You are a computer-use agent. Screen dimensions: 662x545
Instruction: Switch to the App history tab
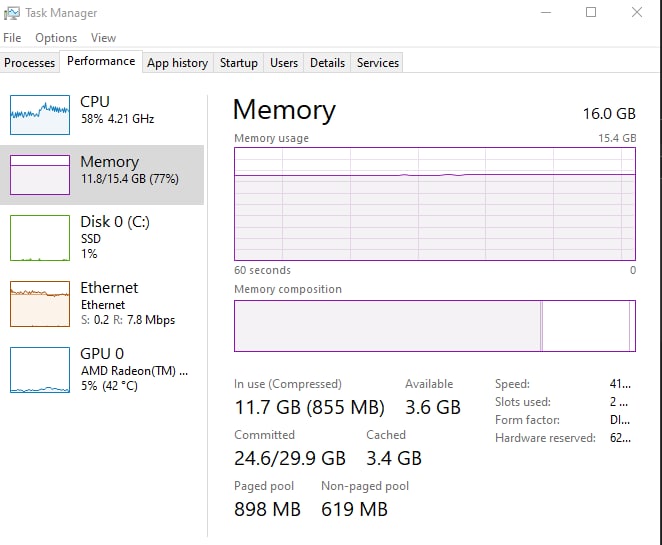click(178, 63)
